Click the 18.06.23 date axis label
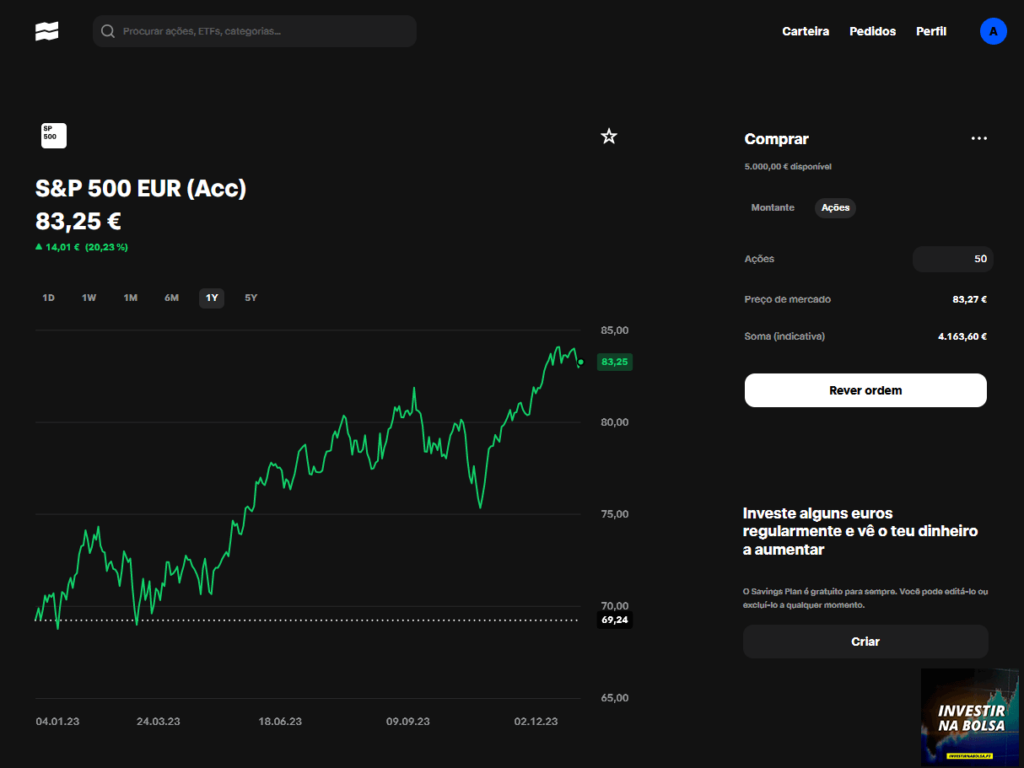Viewport: 1024px width, 768px height. (280, 721)
